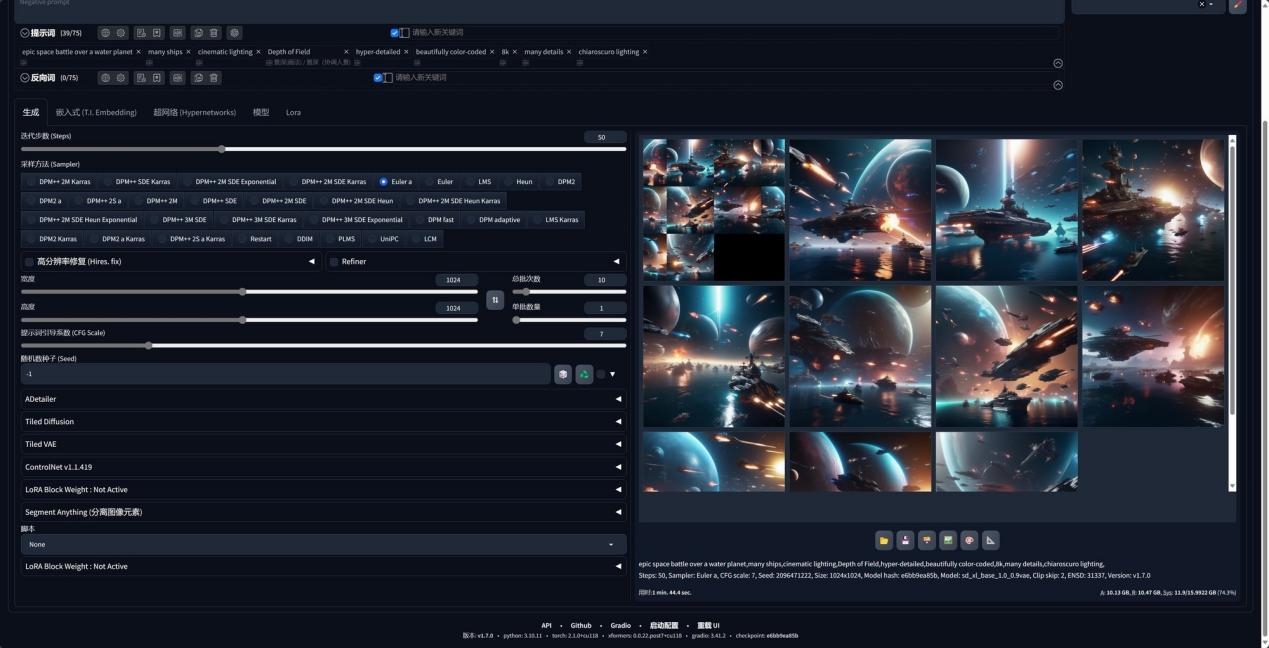
Task: Click the save image disk icon
Action: (x=905, y=540)
